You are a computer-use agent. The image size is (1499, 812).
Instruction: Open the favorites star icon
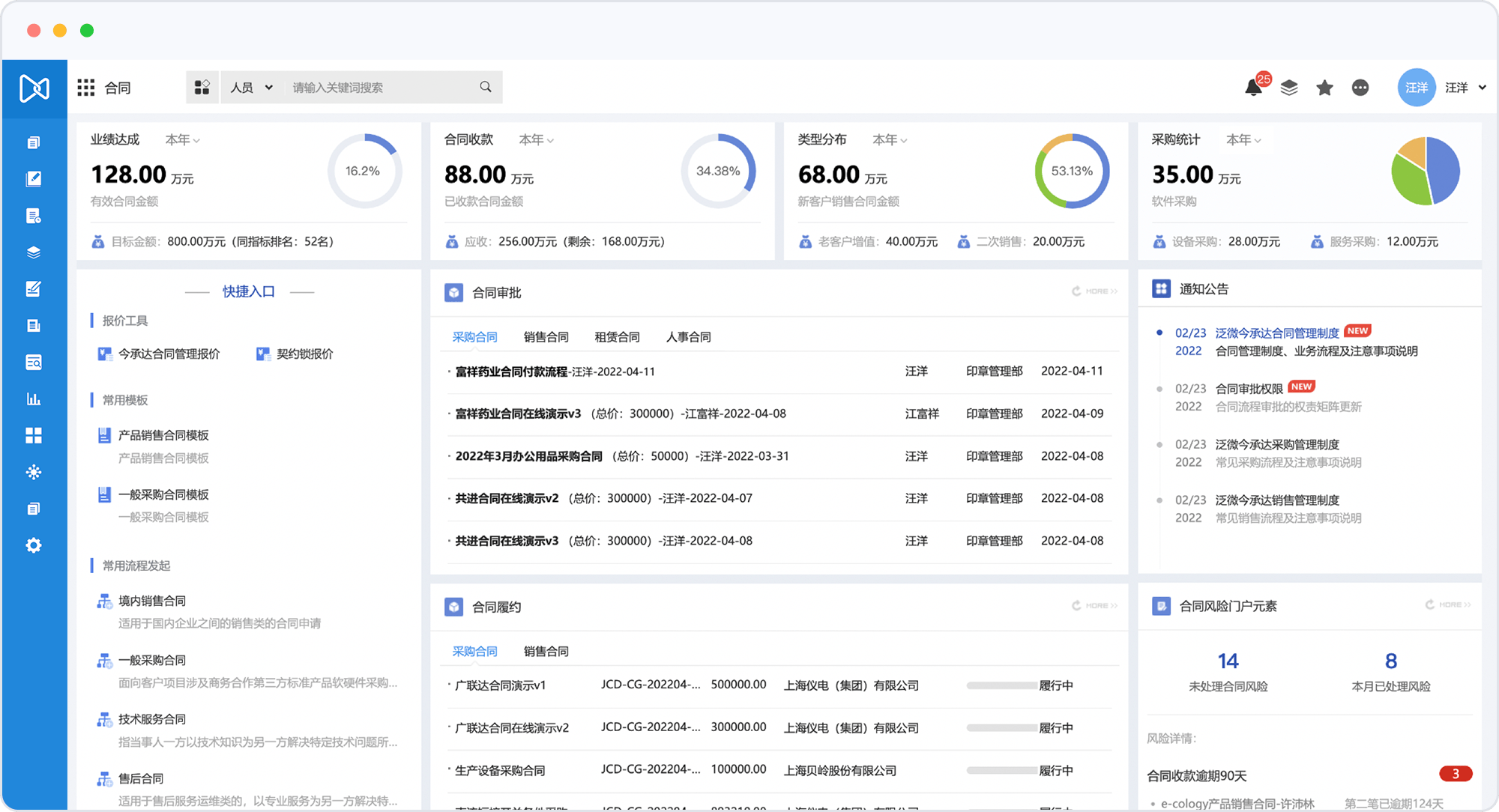(1324, 88)
